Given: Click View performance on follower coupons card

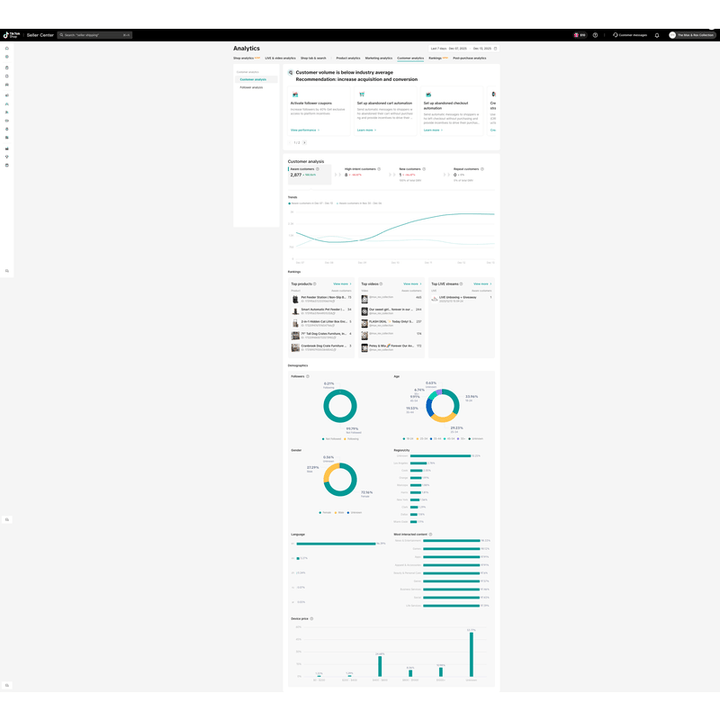Looking at the screenshot, I should pyautogui.click(x=304, y=130).
